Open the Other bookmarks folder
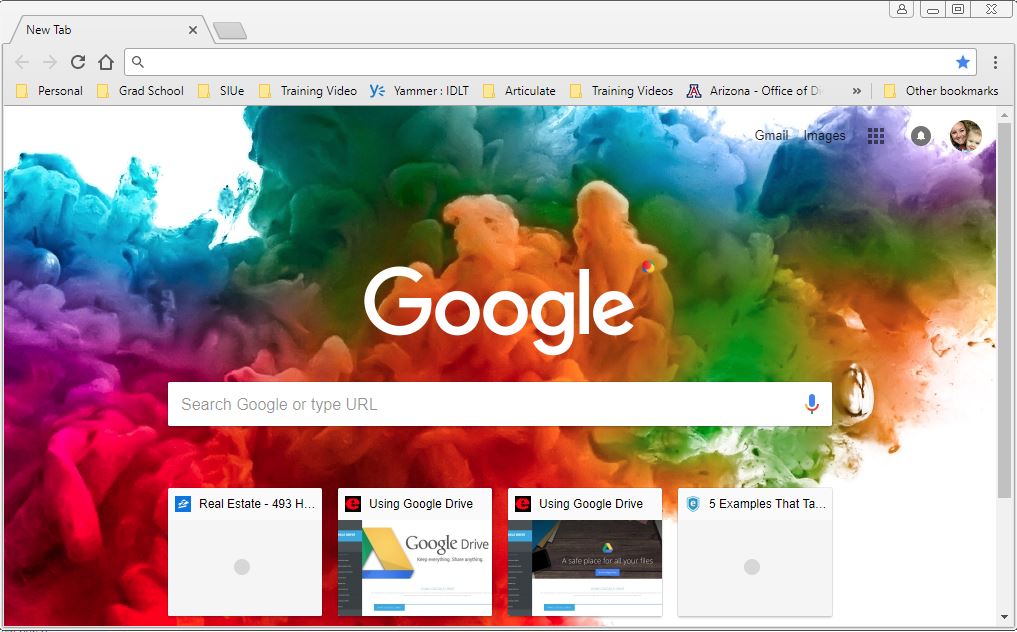This screenshot has width=1017, height=632. [940, 91]
